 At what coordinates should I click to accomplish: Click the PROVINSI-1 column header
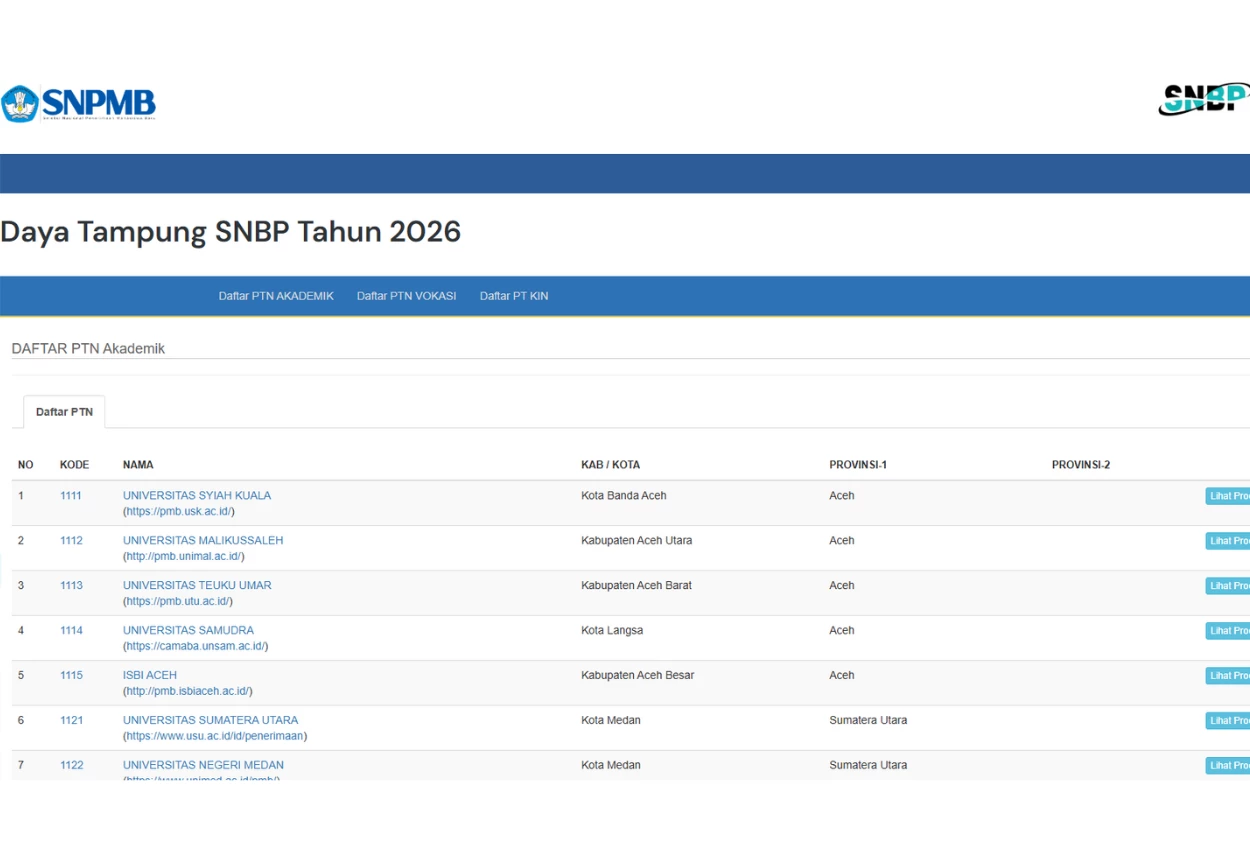tap(858, 465)
